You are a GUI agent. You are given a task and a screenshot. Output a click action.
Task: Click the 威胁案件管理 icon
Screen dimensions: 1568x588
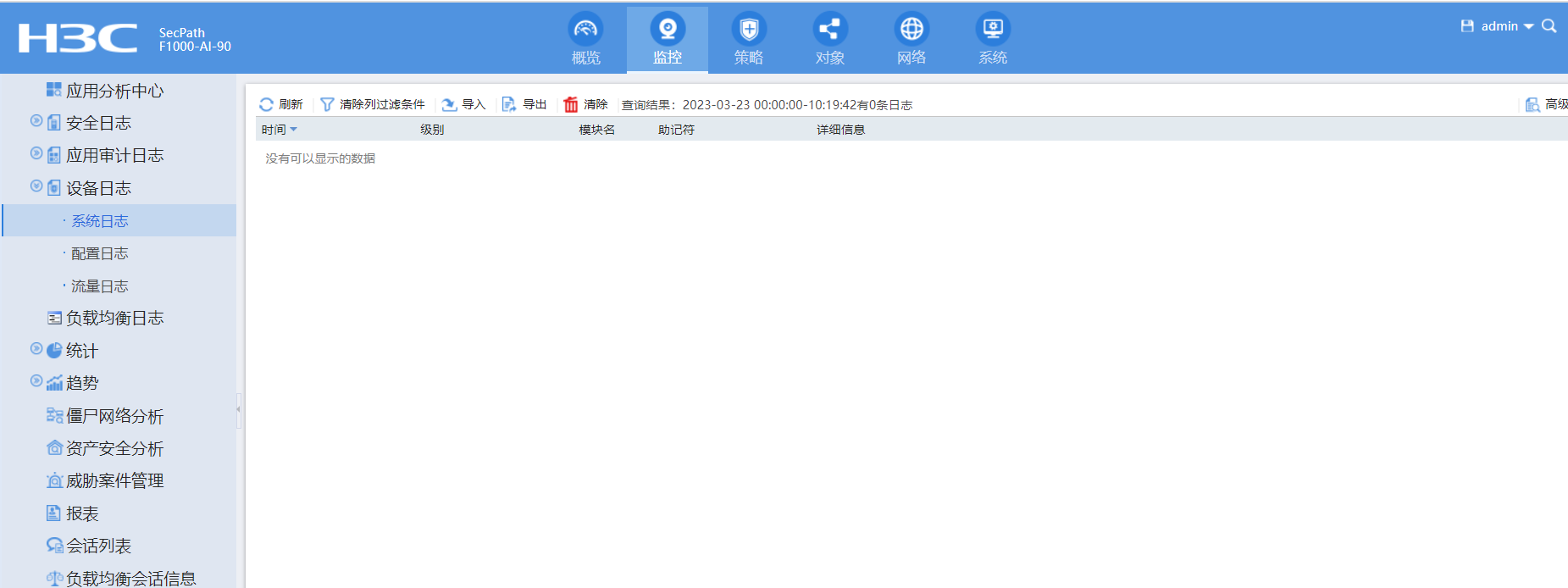click(x=54, y=480)
